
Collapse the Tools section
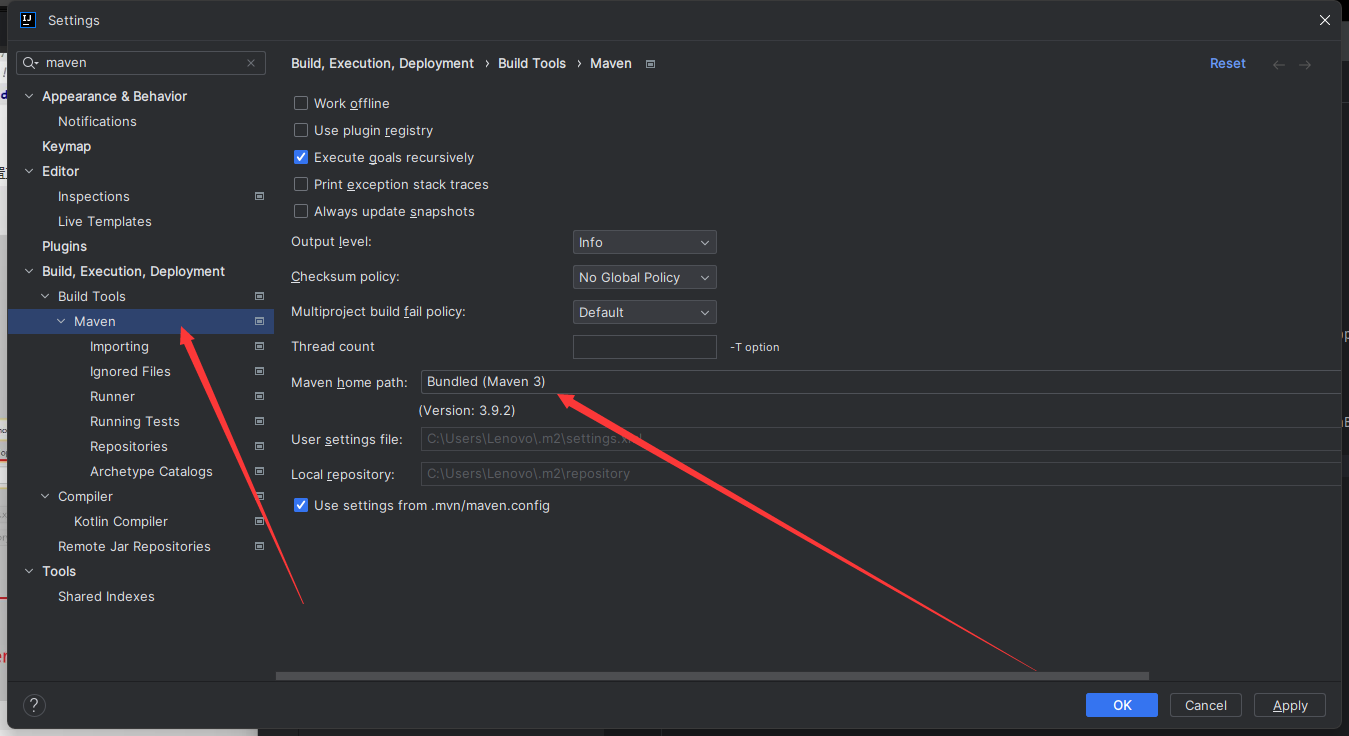[29, 571]
